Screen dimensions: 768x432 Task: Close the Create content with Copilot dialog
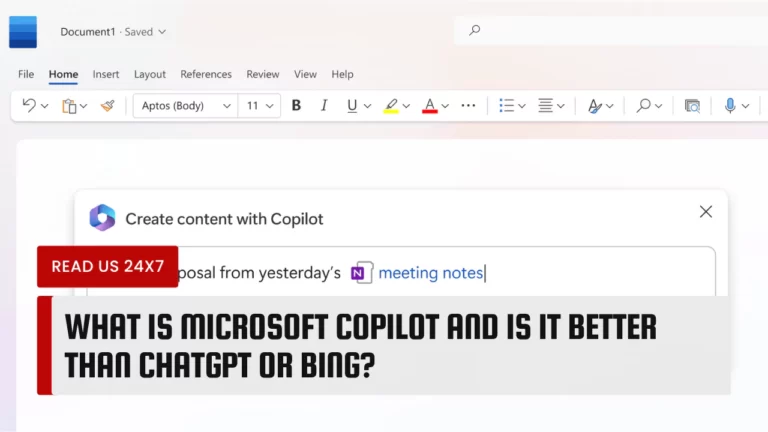(x=706, y=212)
